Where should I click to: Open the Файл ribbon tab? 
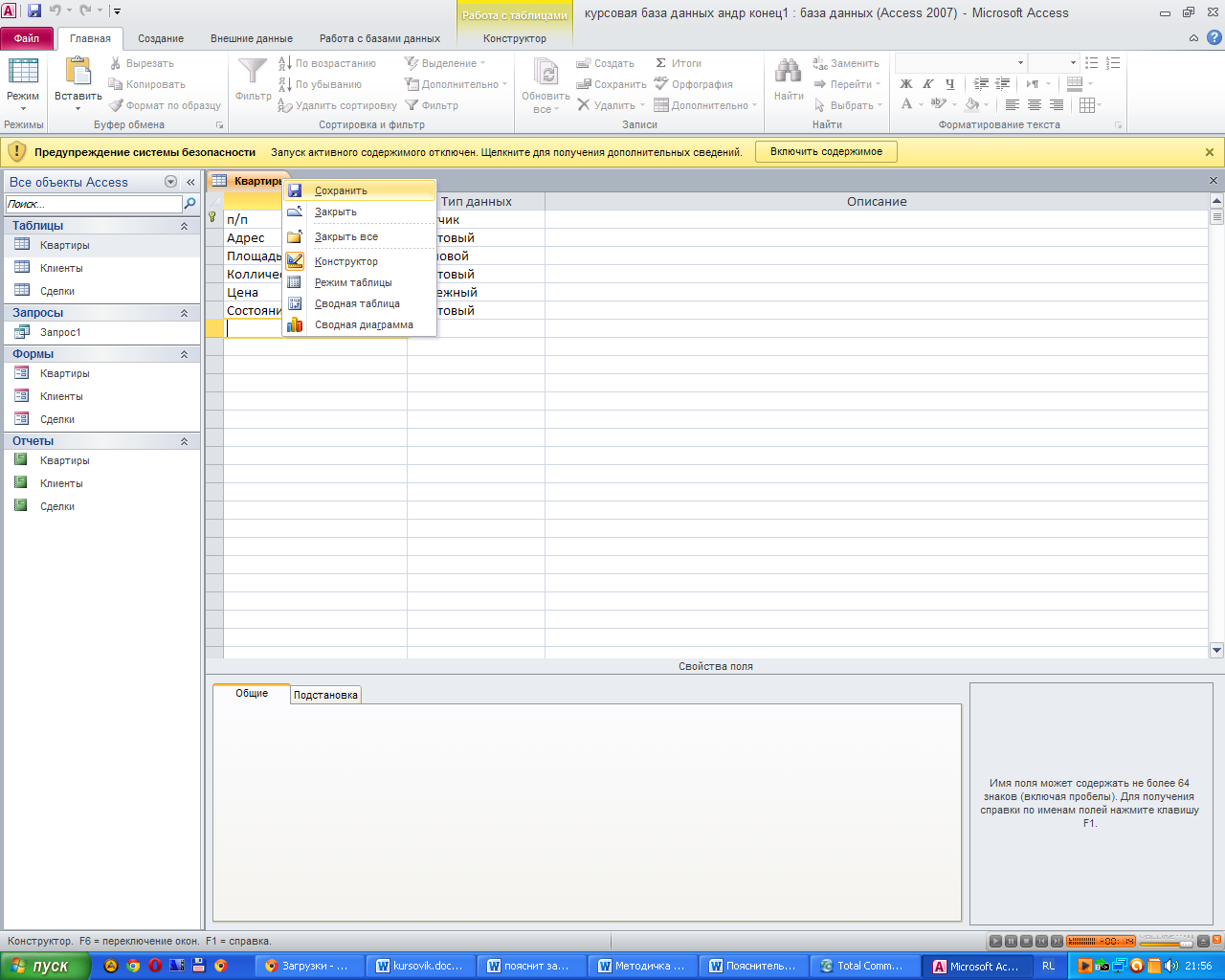tap(27, 38)
